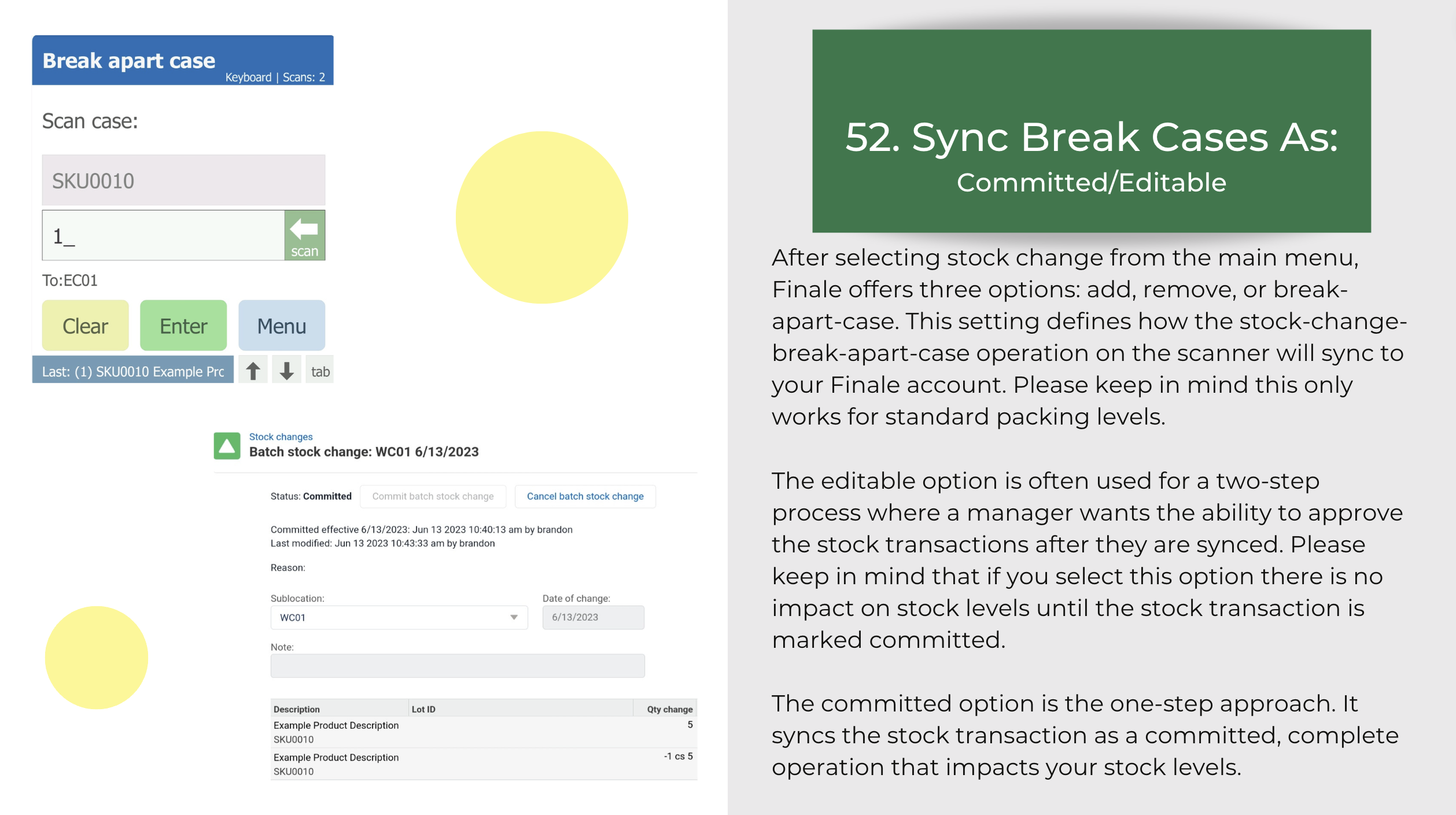Click the green scan arrow button
Image resolution: width=1456 pixels, height=815 pixels.
304,235
